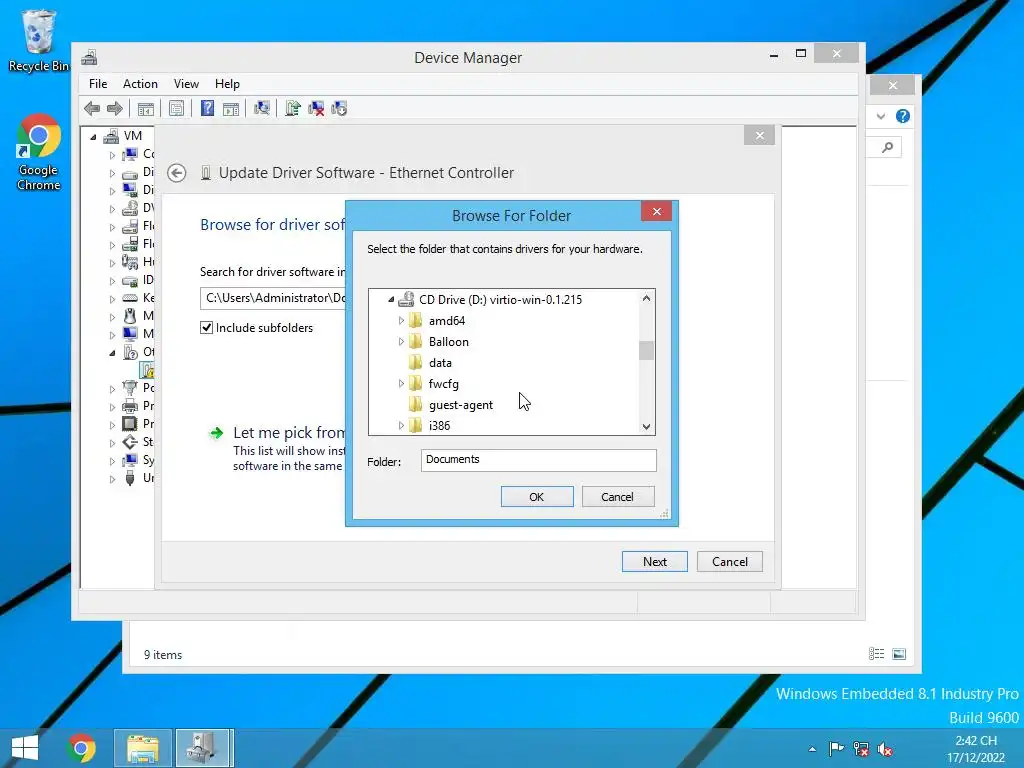Open the File menu

coord(98,84)
